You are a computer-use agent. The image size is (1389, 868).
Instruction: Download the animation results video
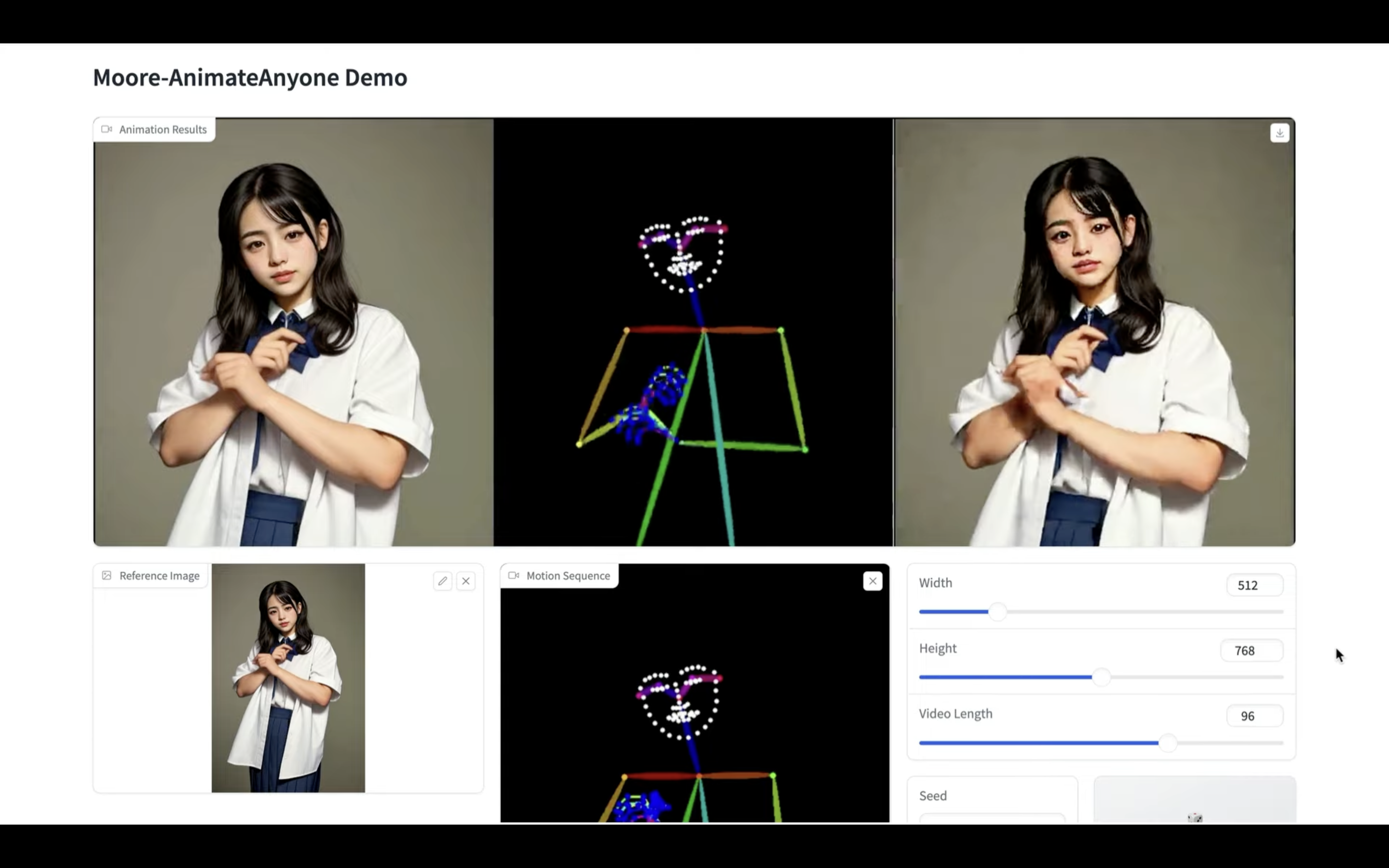pos(1280,133)
